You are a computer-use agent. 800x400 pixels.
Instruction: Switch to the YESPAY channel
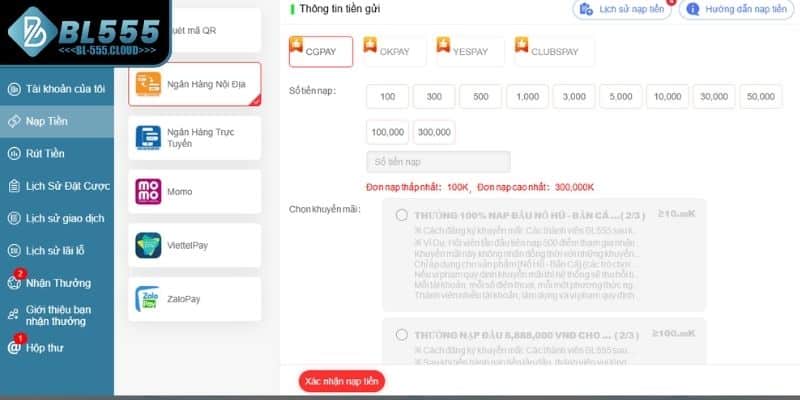point(470,52)
